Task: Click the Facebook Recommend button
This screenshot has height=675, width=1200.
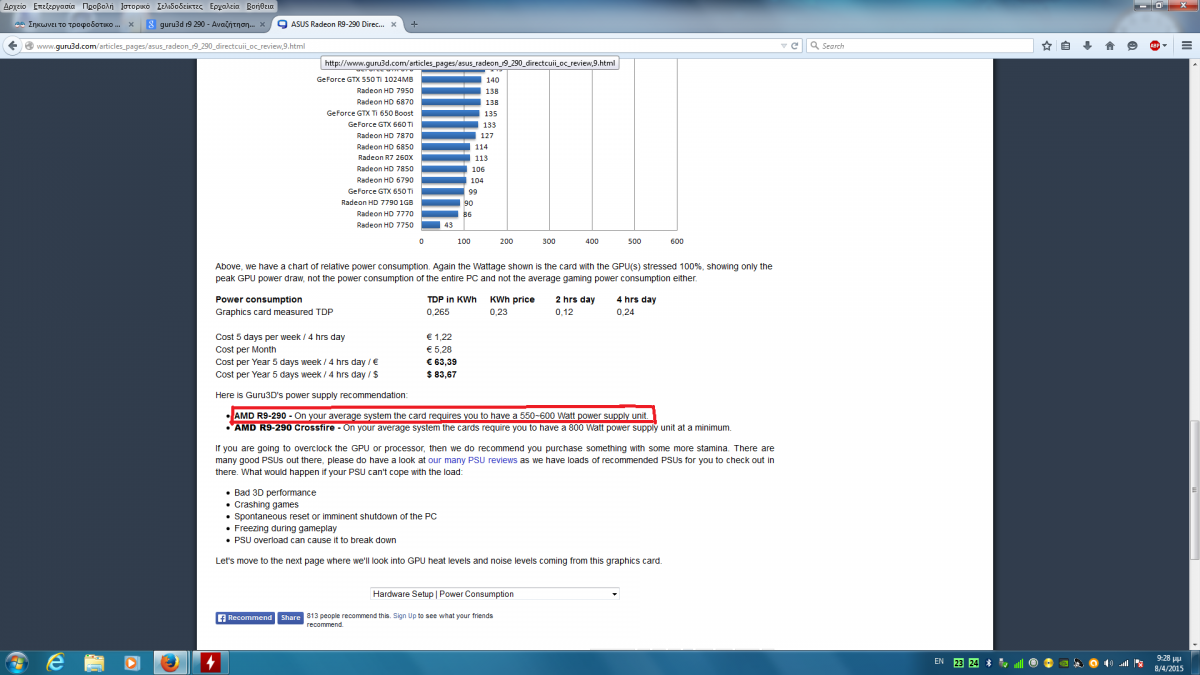Action: tap(245, 618)
